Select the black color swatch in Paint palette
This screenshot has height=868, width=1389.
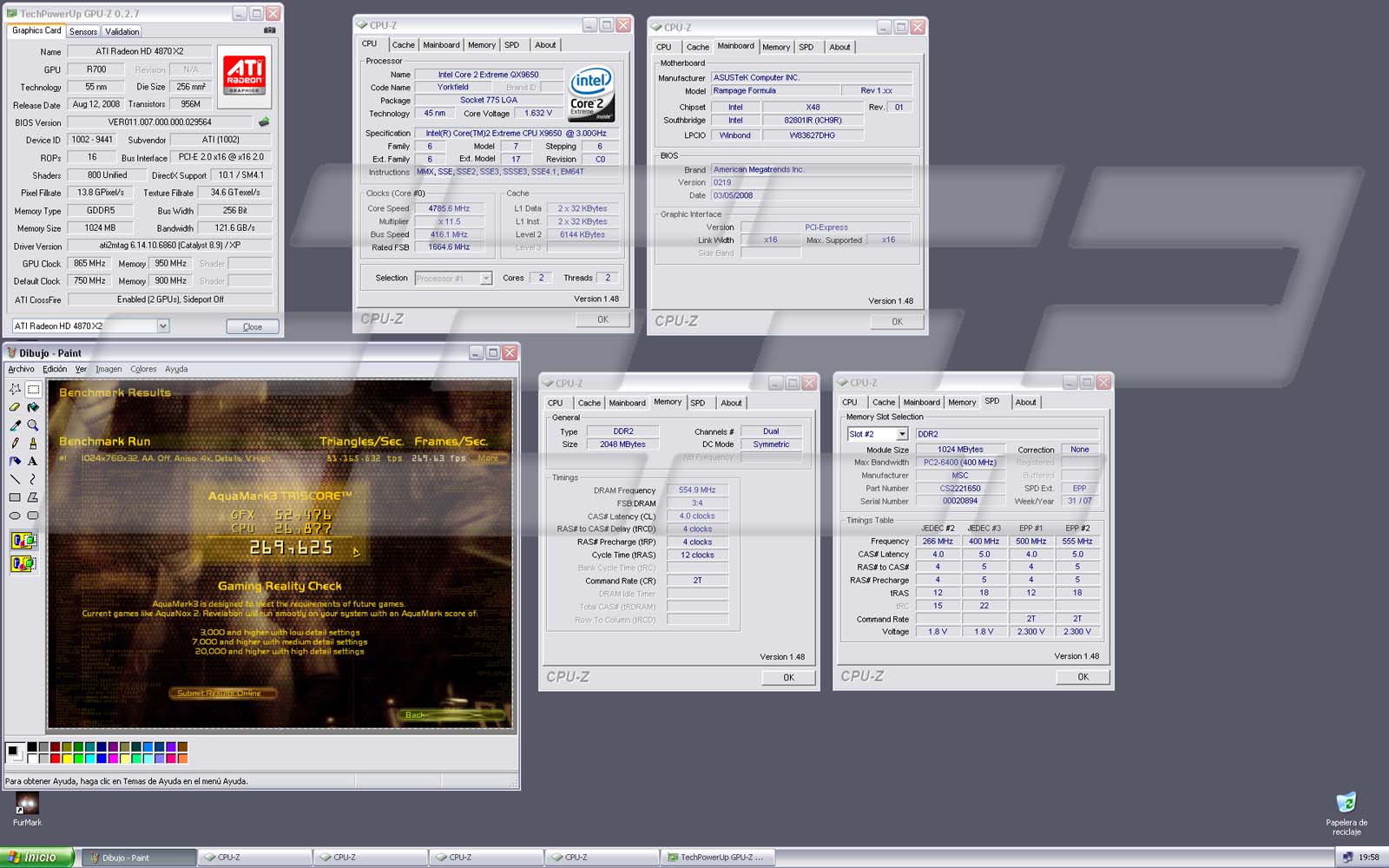point(31,746)
